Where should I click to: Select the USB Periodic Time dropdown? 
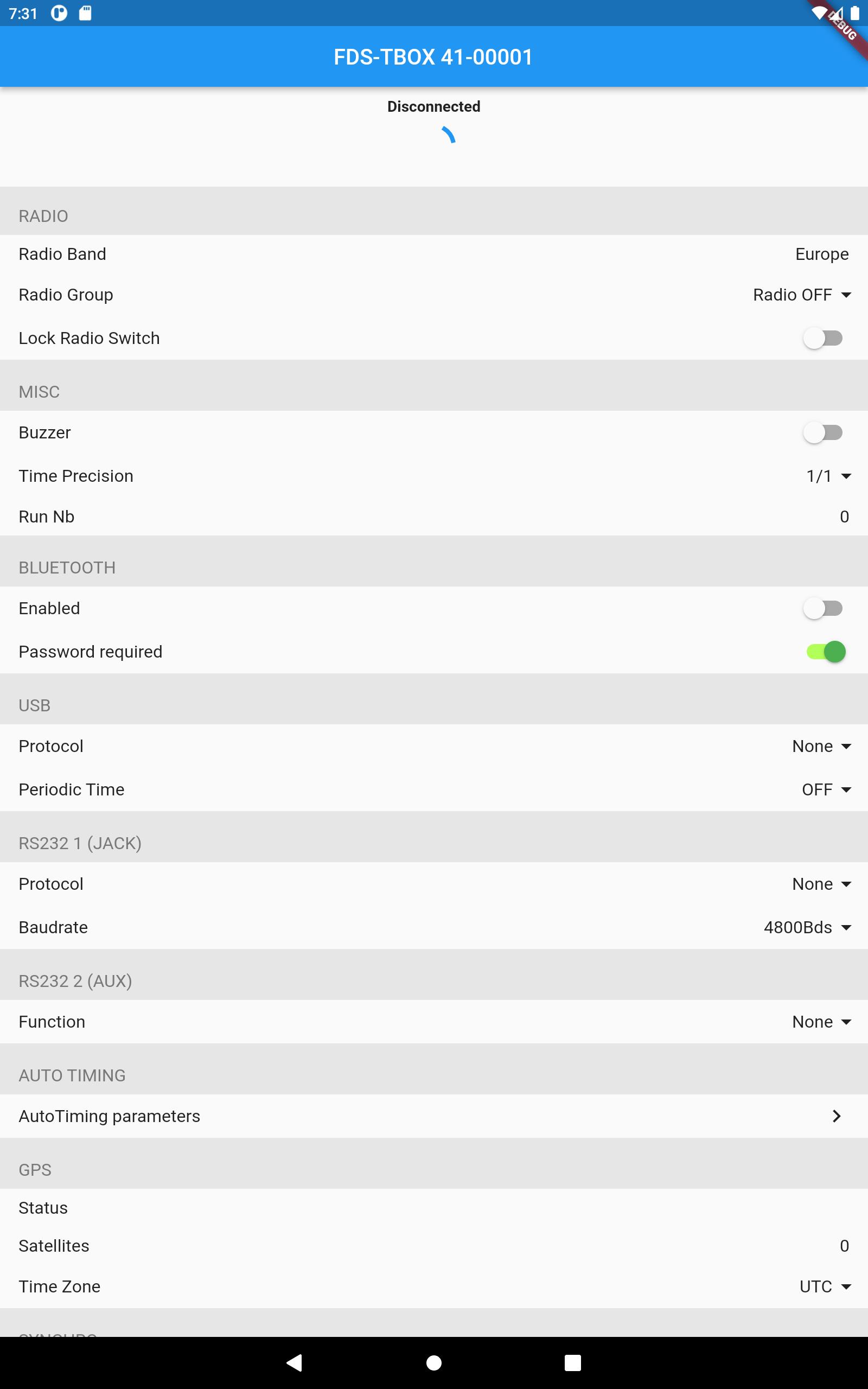click(827, 789)
